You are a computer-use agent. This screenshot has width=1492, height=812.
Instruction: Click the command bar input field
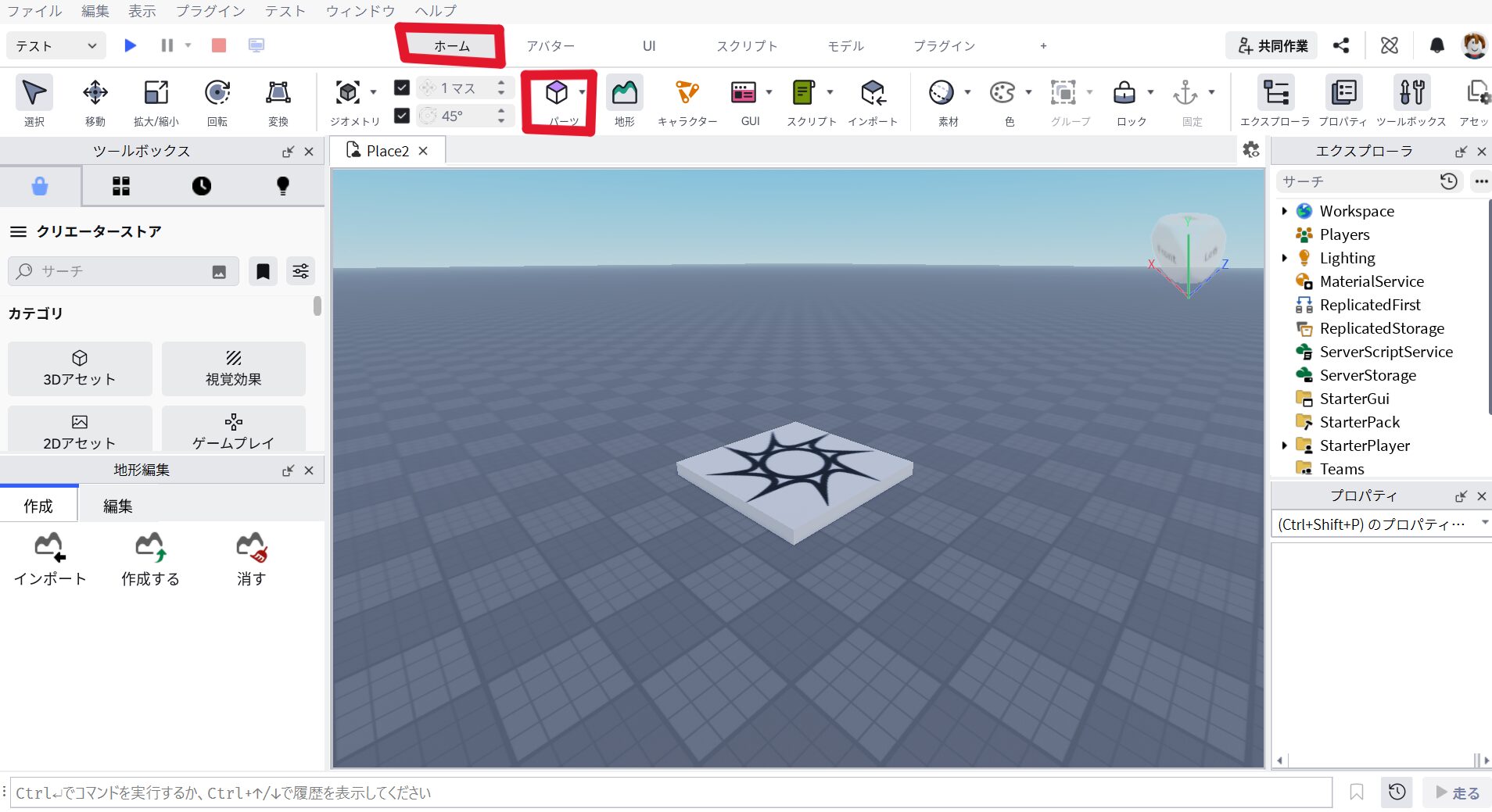coord(671,792)
